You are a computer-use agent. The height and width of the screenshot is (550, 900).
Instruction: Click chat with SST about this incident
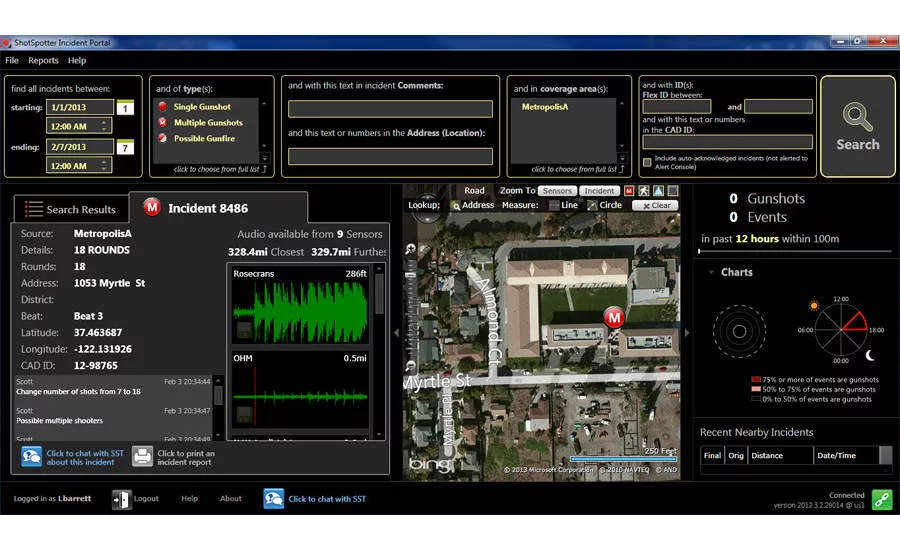coord(73,458)
